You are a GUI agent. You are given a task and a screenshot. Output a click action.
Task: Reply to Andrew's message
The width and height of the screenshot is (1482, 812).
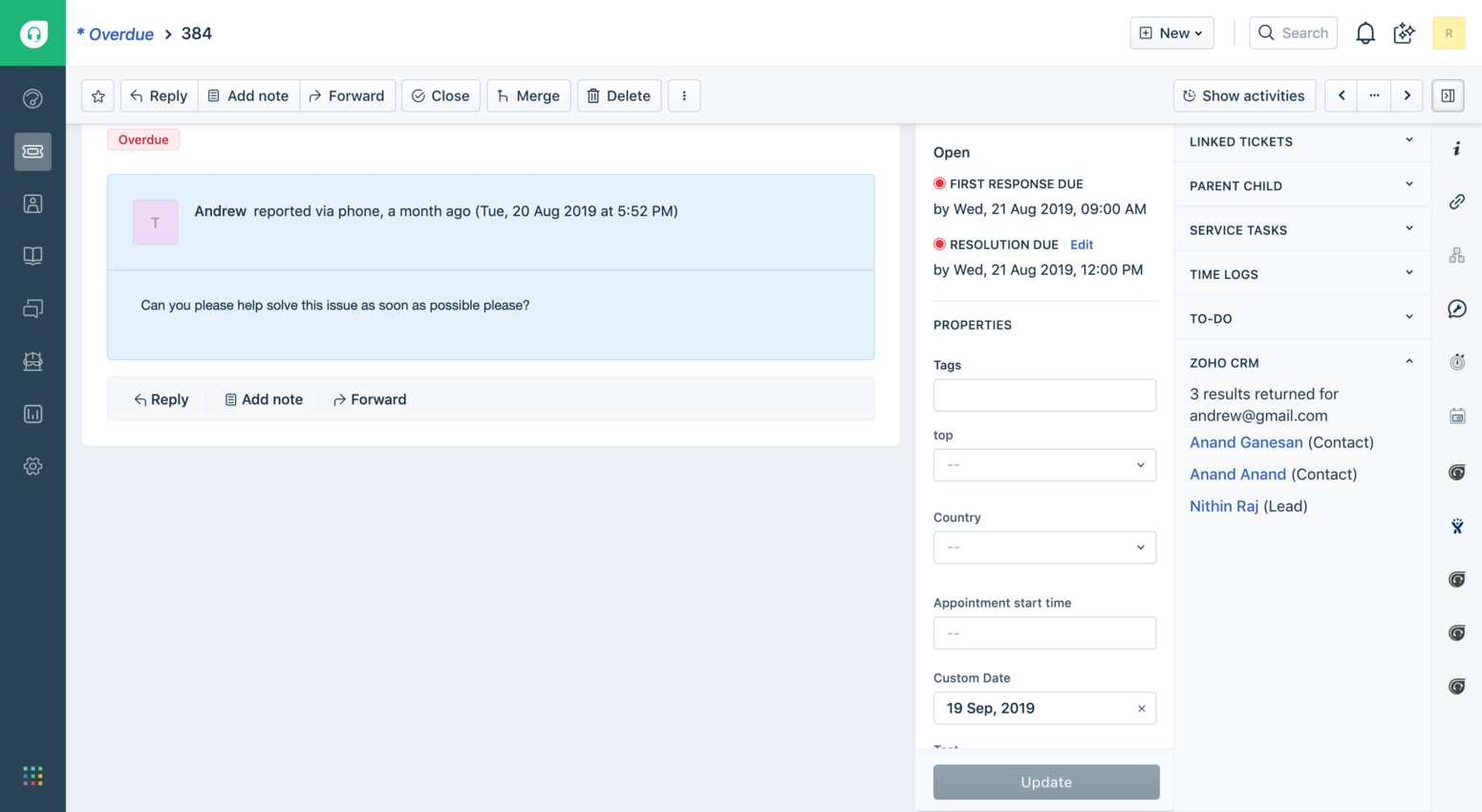tap(161, 399)
